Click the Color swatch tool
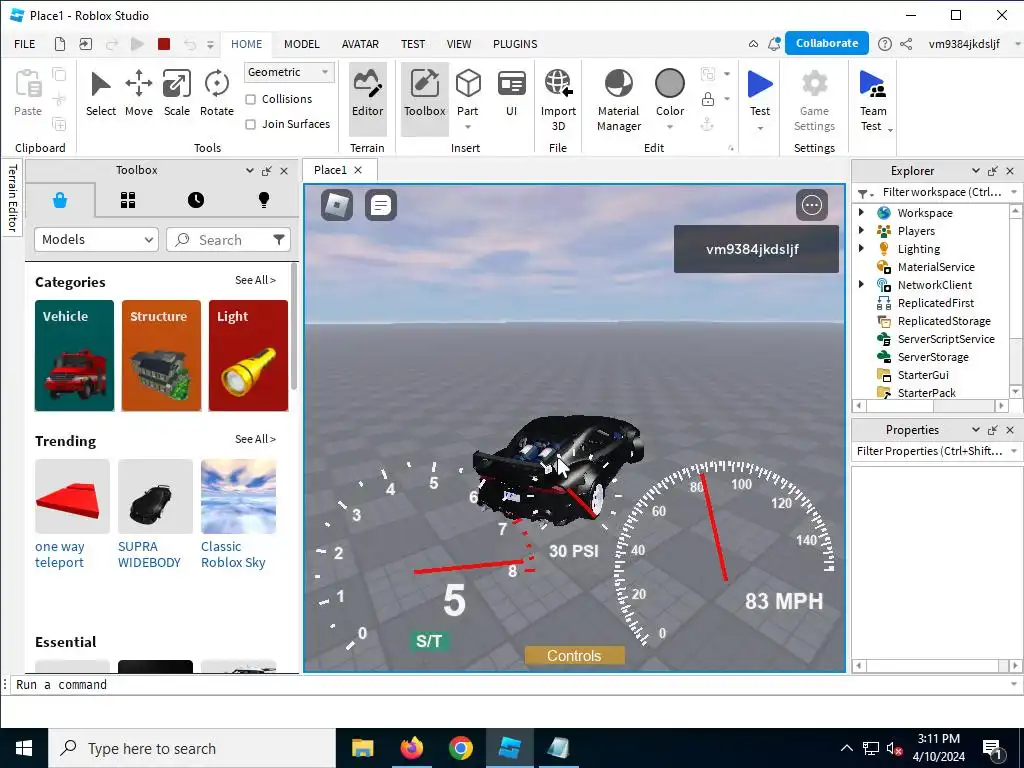 (x=669, y=92)
